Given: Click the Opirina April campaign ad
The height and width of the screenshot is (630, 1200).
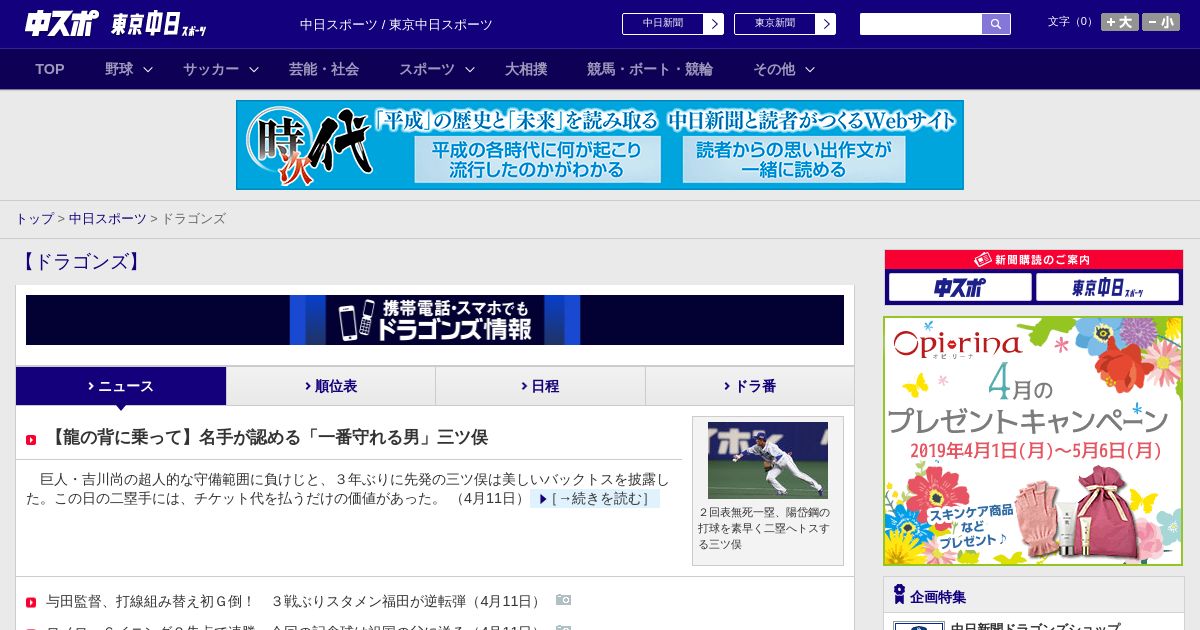Looking at the screenshot, I should point(1033,441).
